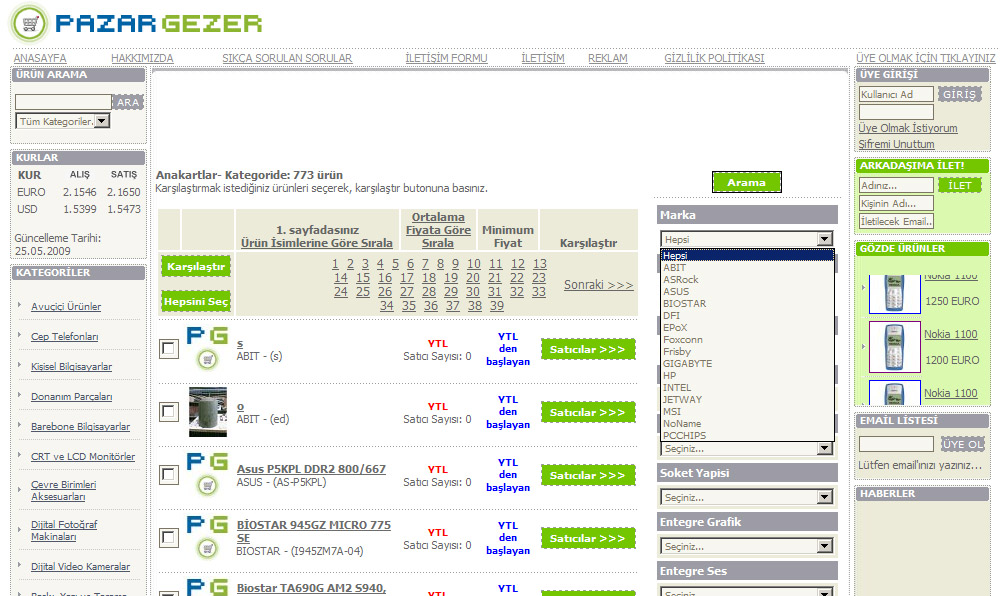Screen dimensions: 1004x596
Task: Open product image placeholder for BIOSTAR 945GZ
Action: [x=207, y=538]
